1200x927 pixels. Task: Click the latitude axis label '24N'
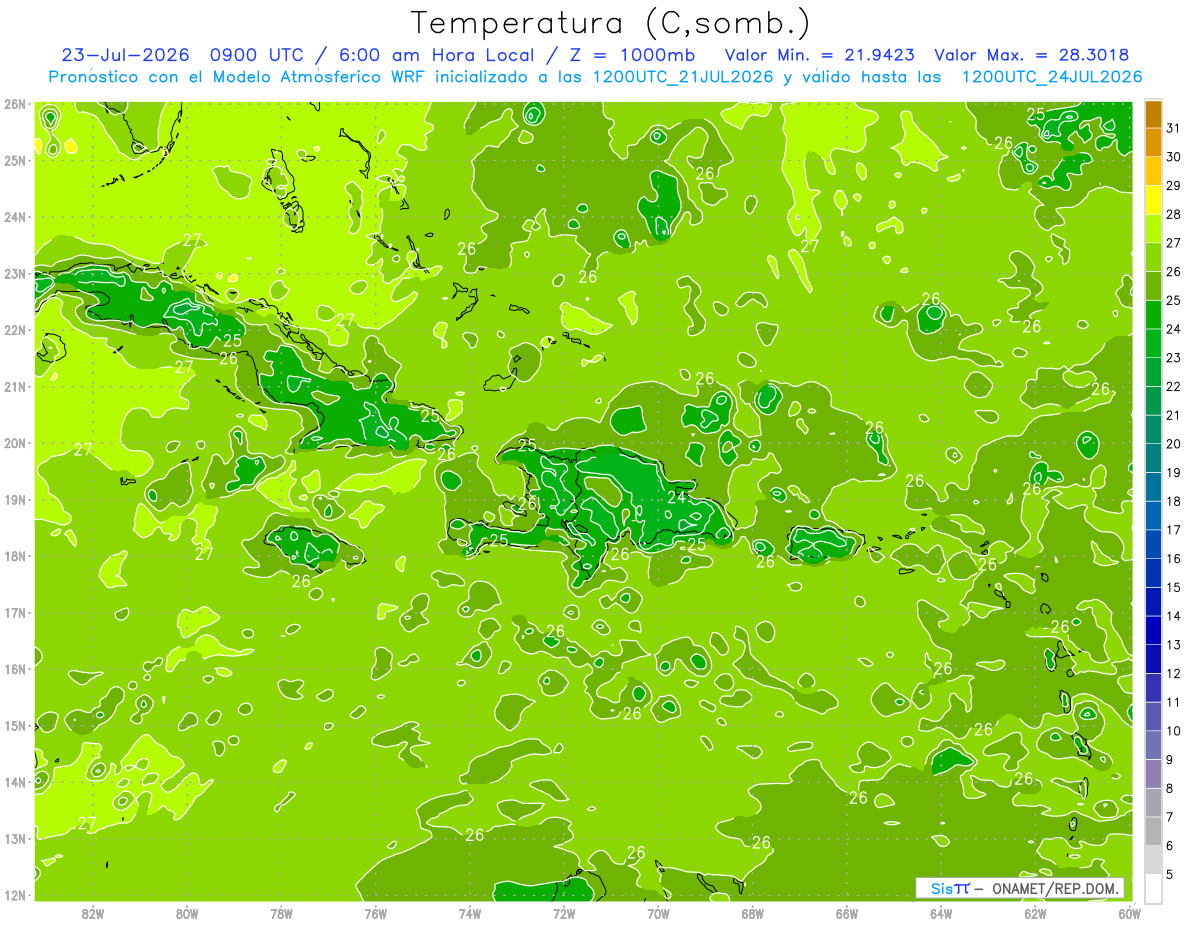[15, 217]
